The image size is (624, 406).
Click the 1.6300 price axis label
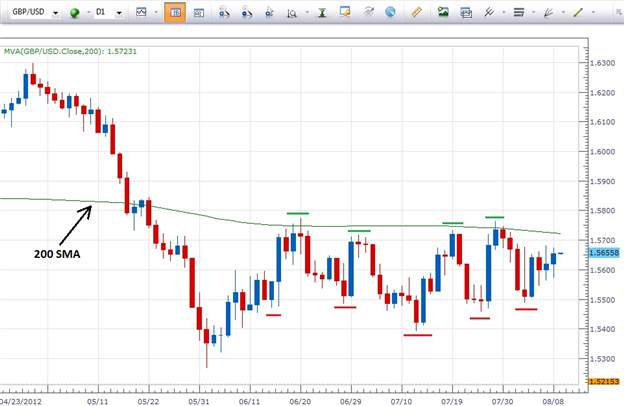pos(602,63)
